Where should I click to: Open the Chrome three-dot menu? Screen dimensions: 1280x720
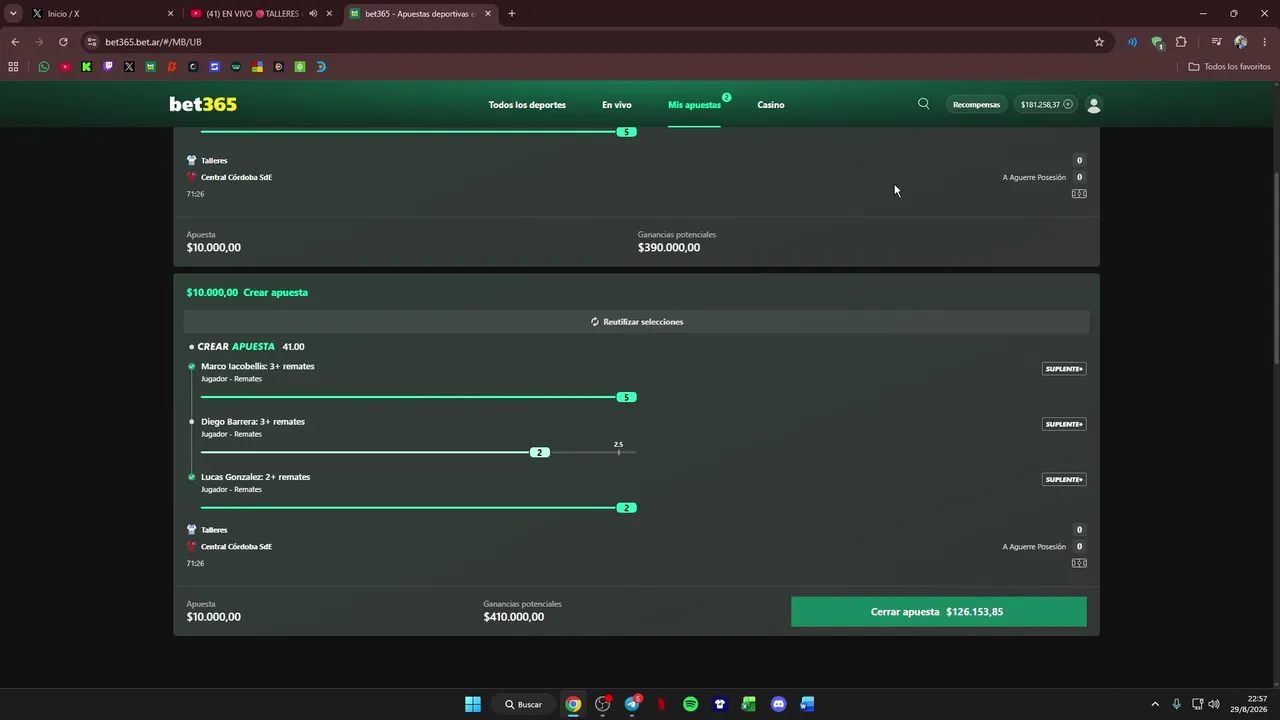click(x=1265, y=42)
